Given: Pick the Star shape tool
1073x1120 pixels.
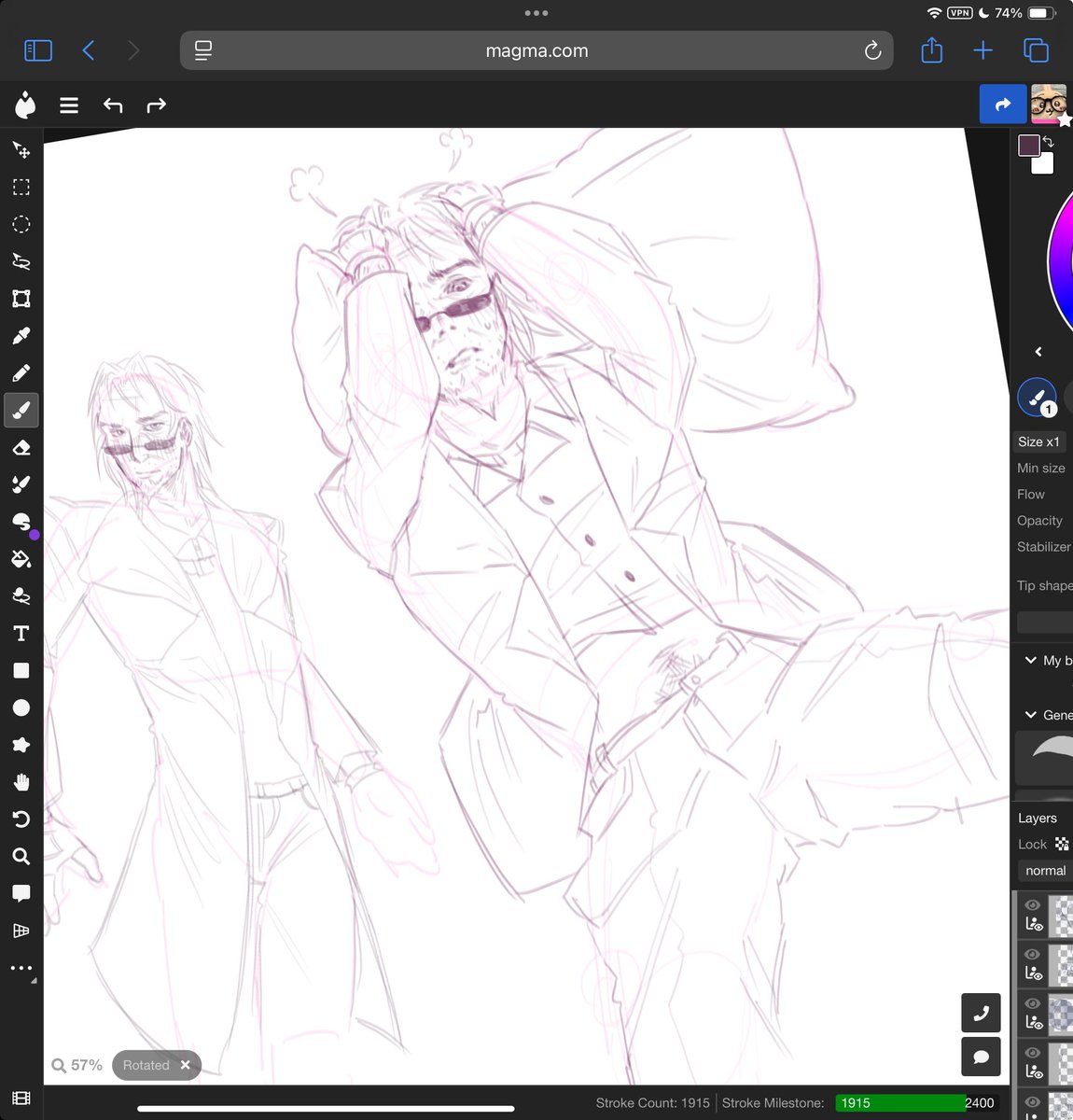Looking at the screenshot, I should (x=21, y=744).
